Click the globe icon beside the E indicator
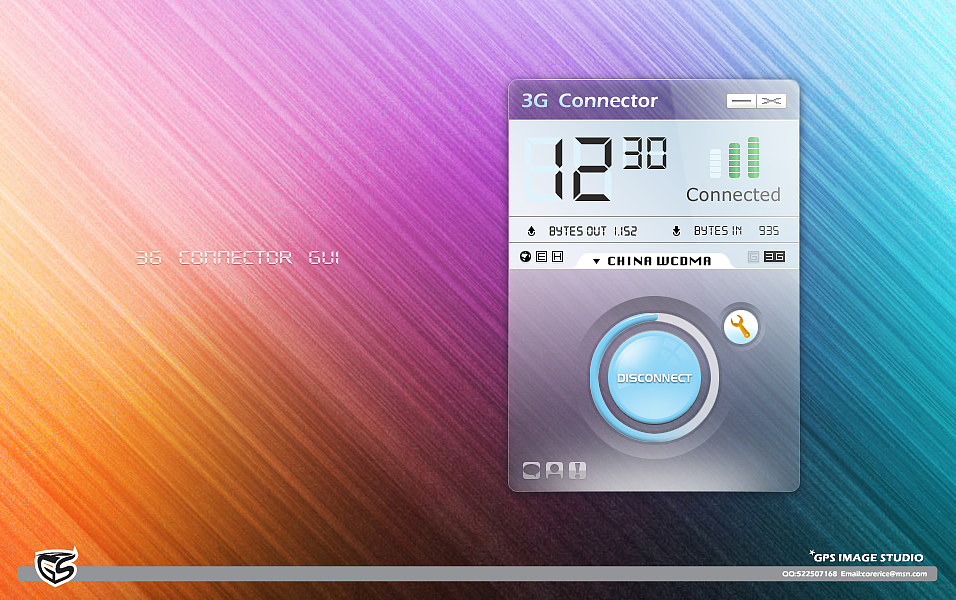The image size is (956, 600). tap(526, 257)
